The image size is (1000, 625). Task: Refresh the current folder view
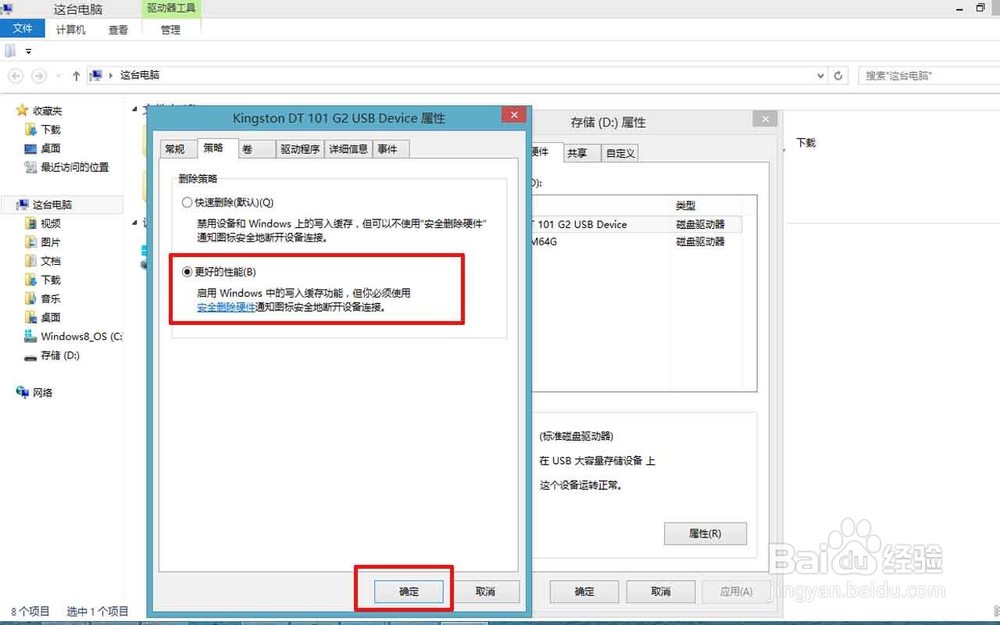pyautogui.click(x=838, y=75)
